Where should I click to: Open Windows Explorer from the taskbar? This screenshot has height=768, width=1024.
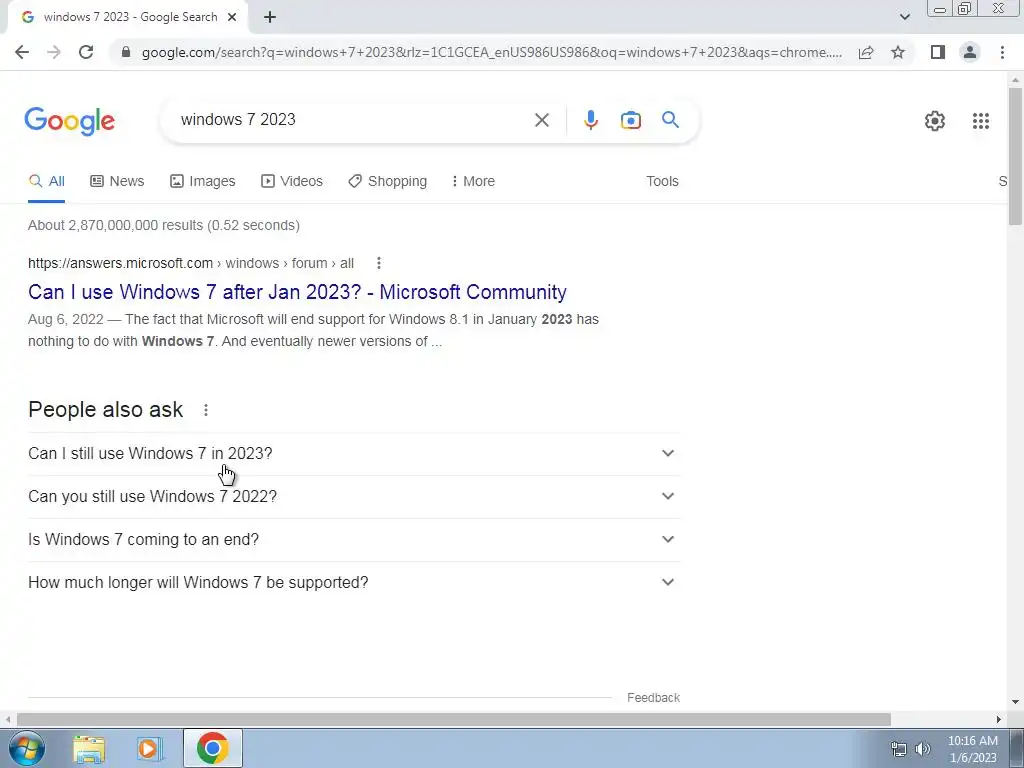[89, 749]
